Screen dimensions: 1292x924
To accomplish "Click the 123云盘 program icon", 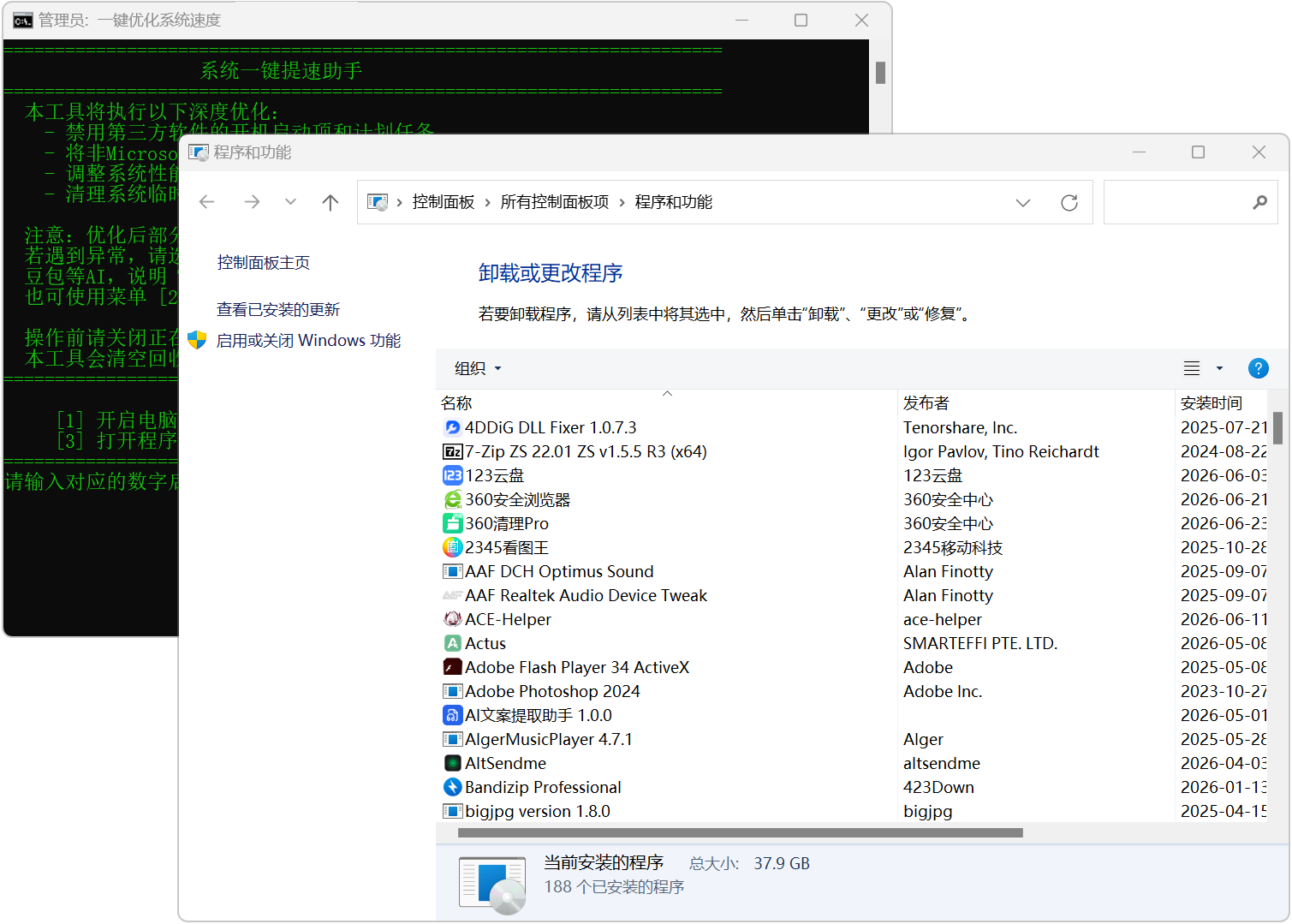I will 452,475.
